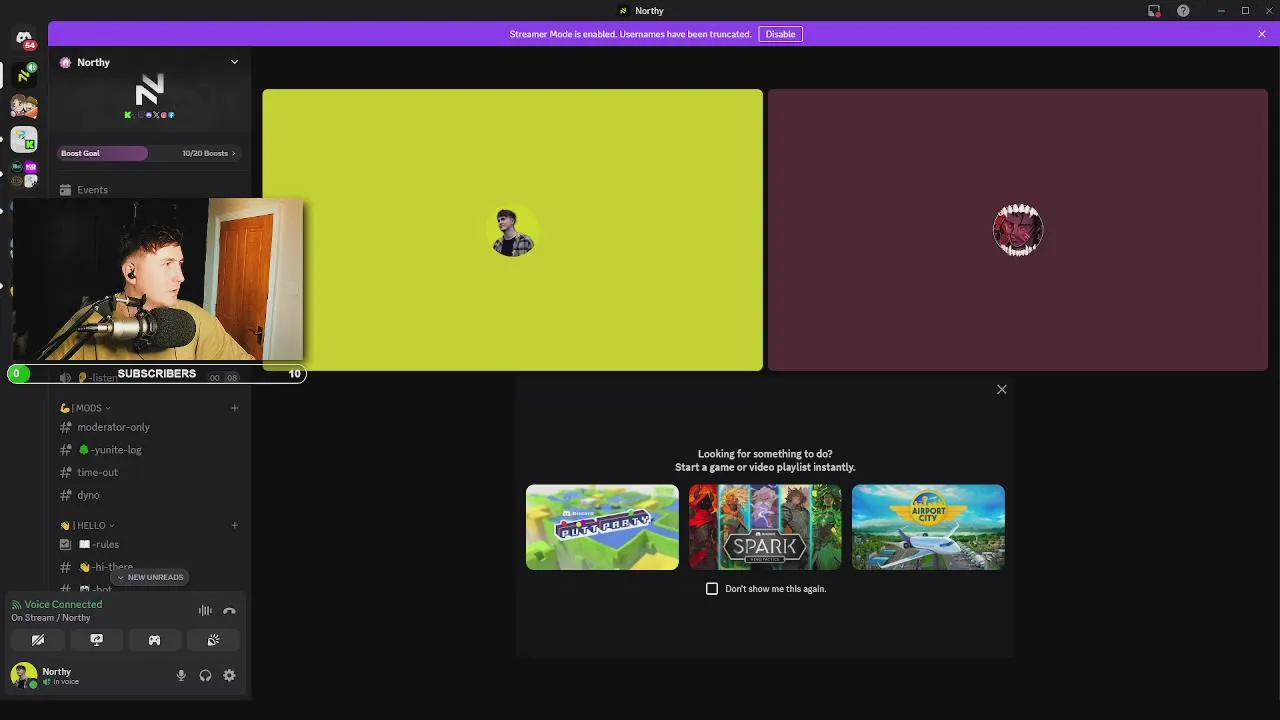Close the activities suggestion panel
Screen dimensions: 1280x720
tap(1001, 390)
